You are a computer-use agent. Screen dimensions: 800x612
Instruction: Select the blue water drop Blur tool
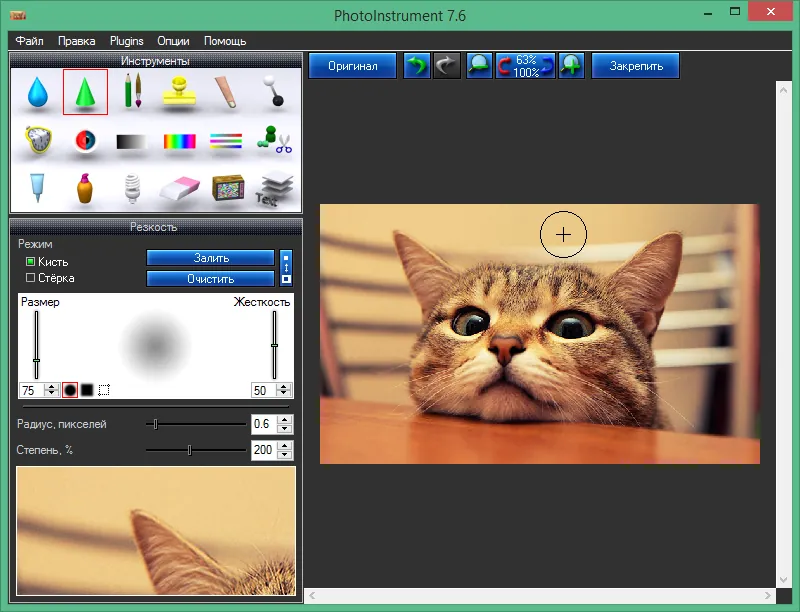coord(38,92)
